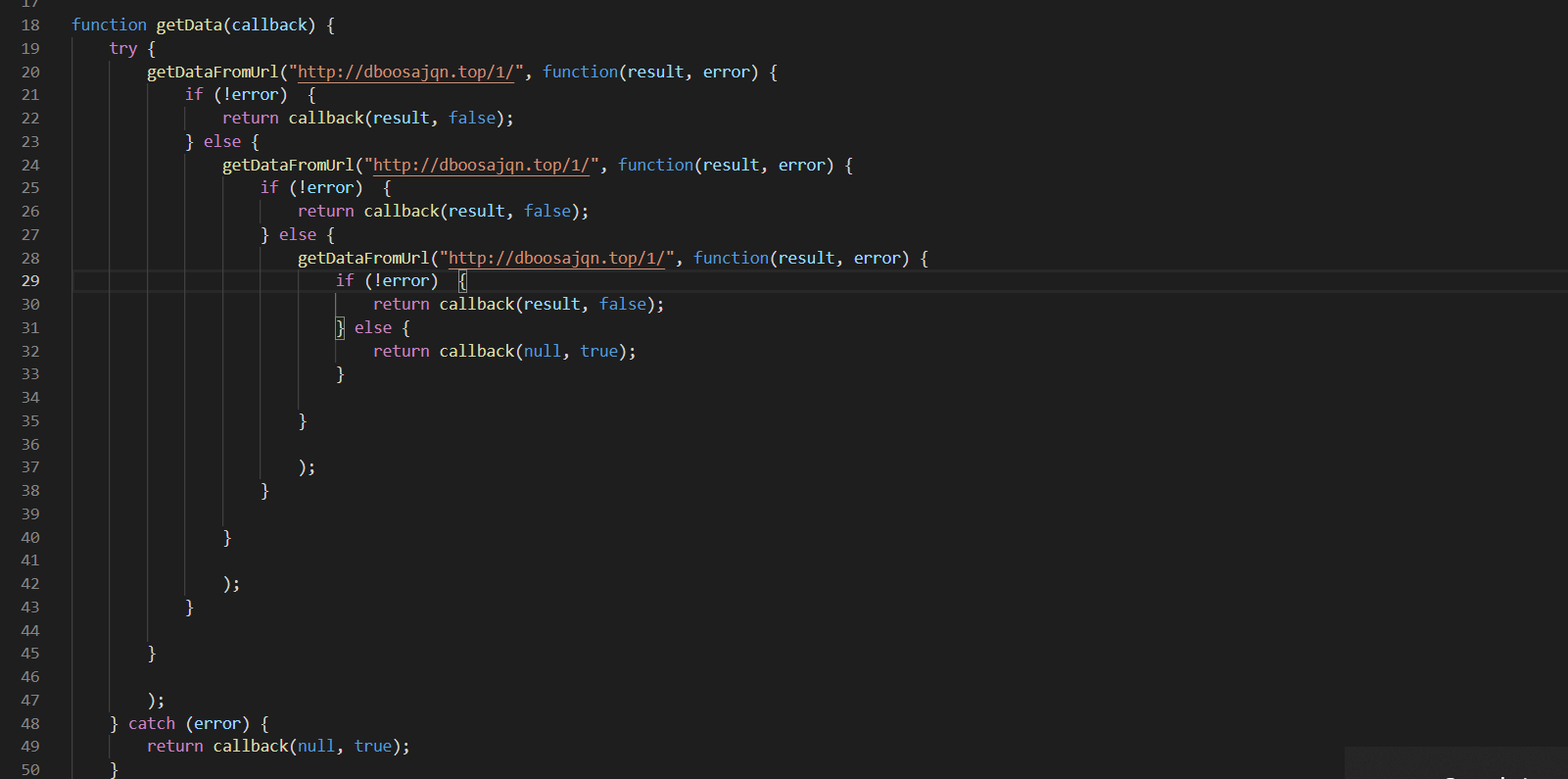
Task: Open the URL link on line 24
Action: pyautogui.click(x=481, y=165)
